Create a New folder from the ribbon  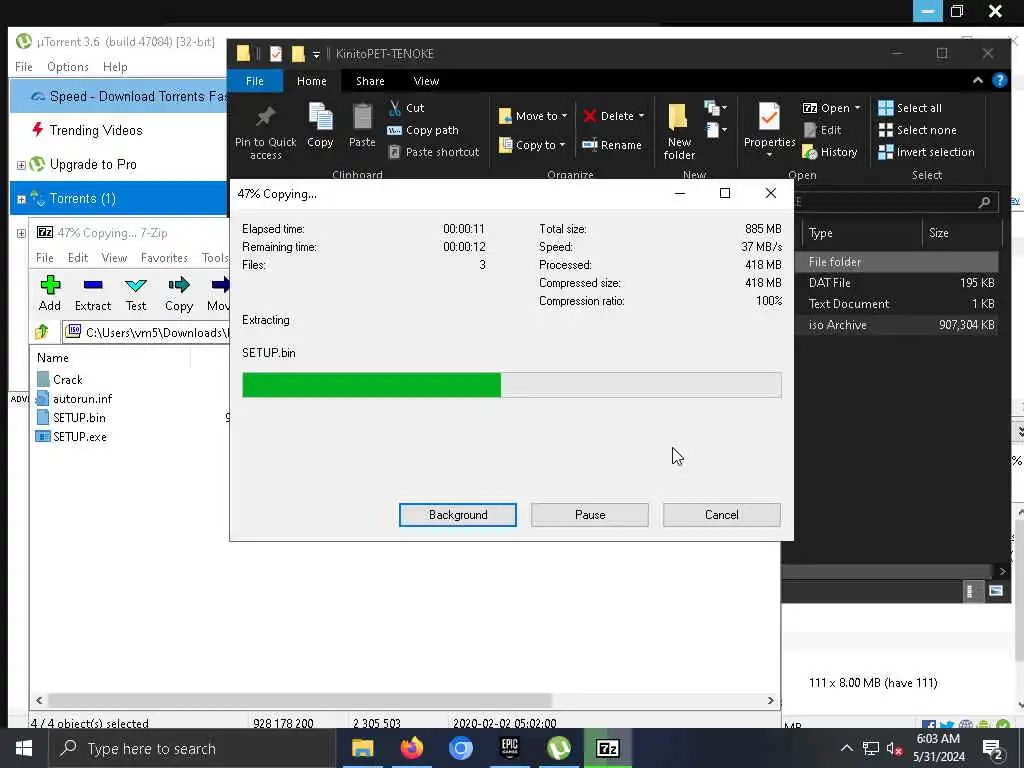(679, 132)
